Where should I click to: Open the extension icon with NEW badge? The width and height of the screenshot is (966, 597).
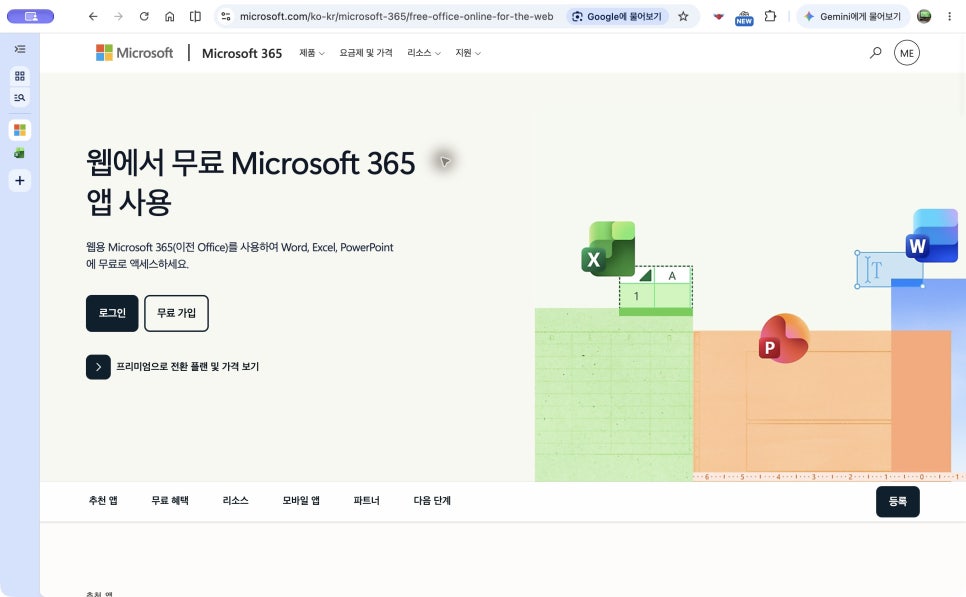[x=744, y=18]
